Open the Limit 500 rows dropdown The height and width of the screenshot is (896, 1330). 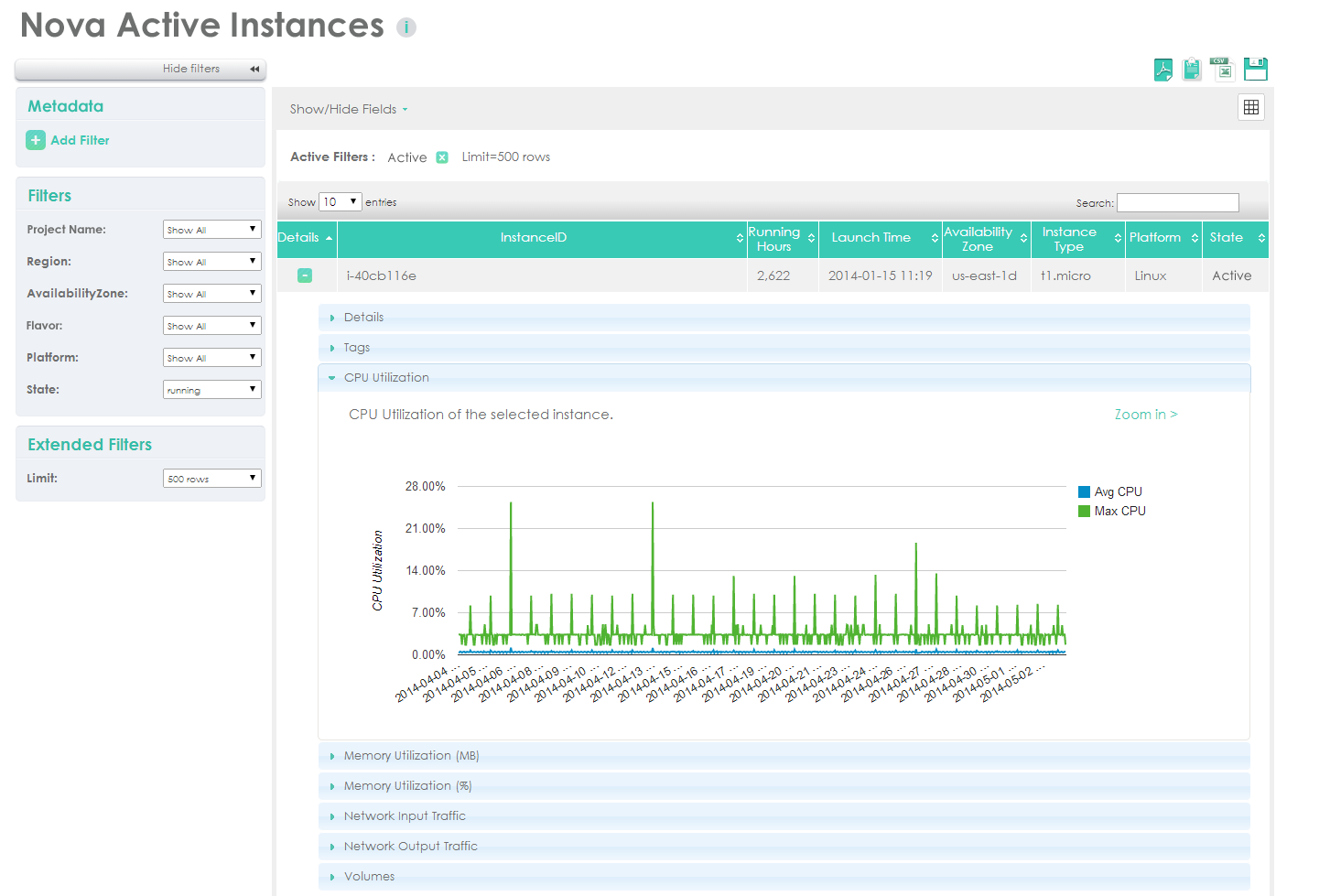212,479
